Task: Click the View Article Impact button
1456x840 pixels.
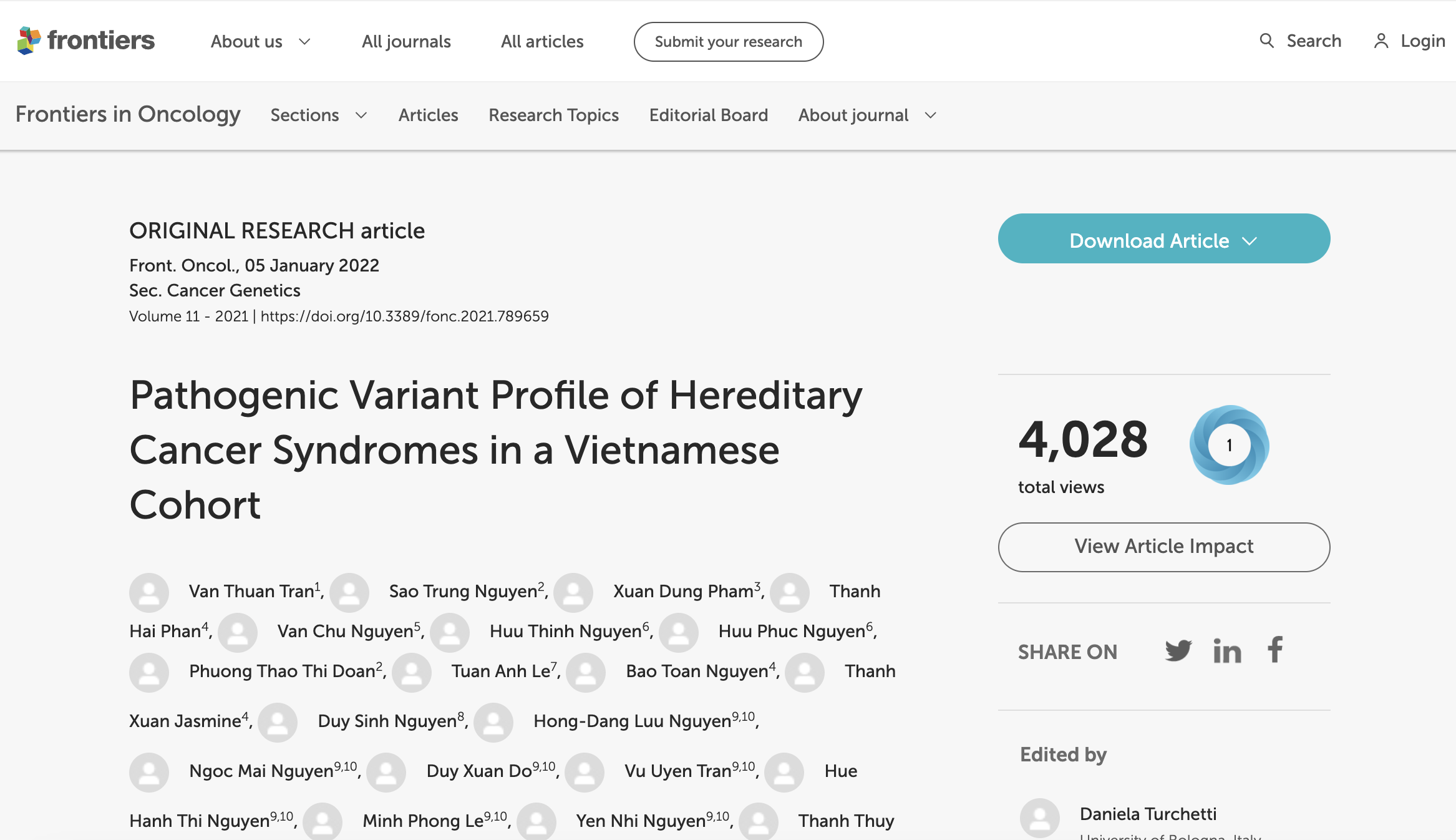Action: coord(1163,547)
